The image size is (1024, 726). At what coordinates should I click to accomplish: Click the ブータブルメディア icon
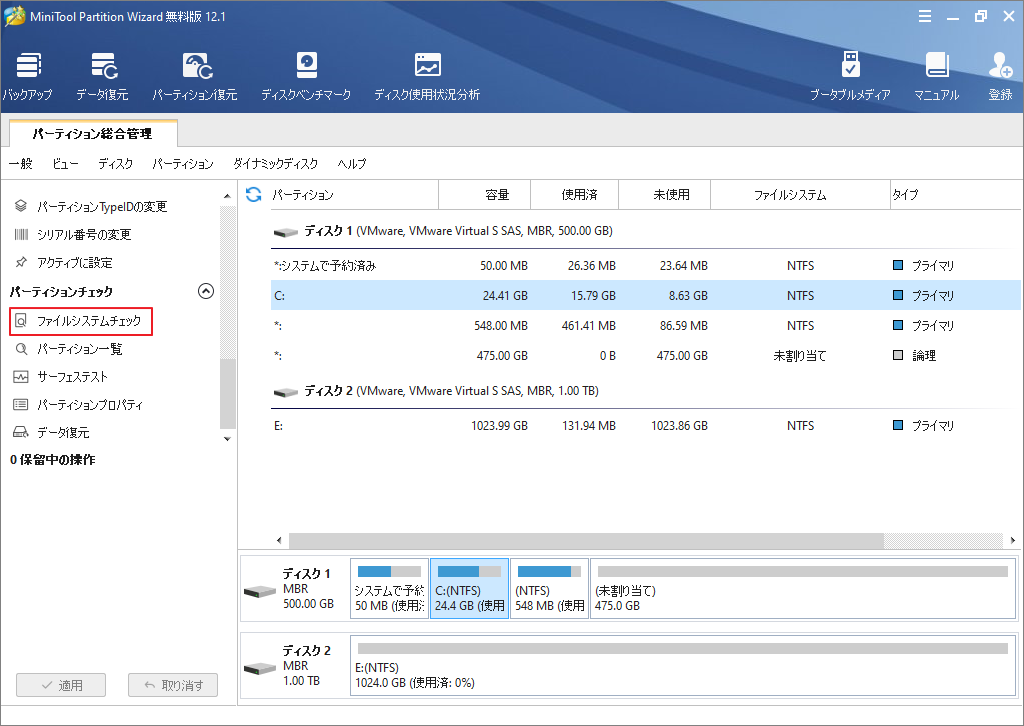coord(850,76)
